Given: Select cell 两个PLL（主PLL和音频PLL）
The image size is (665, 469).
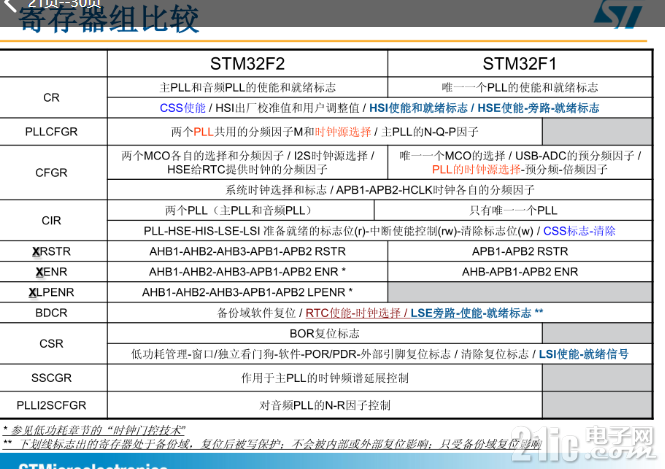Looking at the screenshot, I should click(x=241, y=210).
